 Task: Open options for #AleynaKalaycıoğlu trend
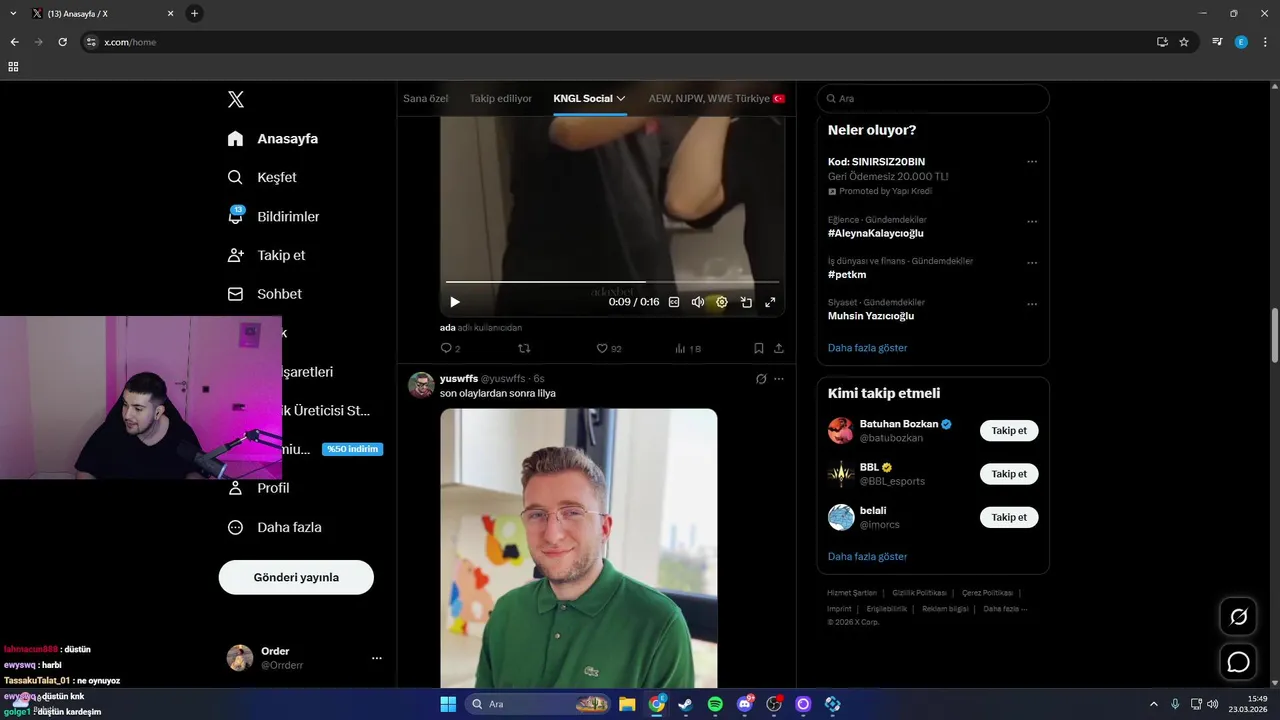[1032, 222]
